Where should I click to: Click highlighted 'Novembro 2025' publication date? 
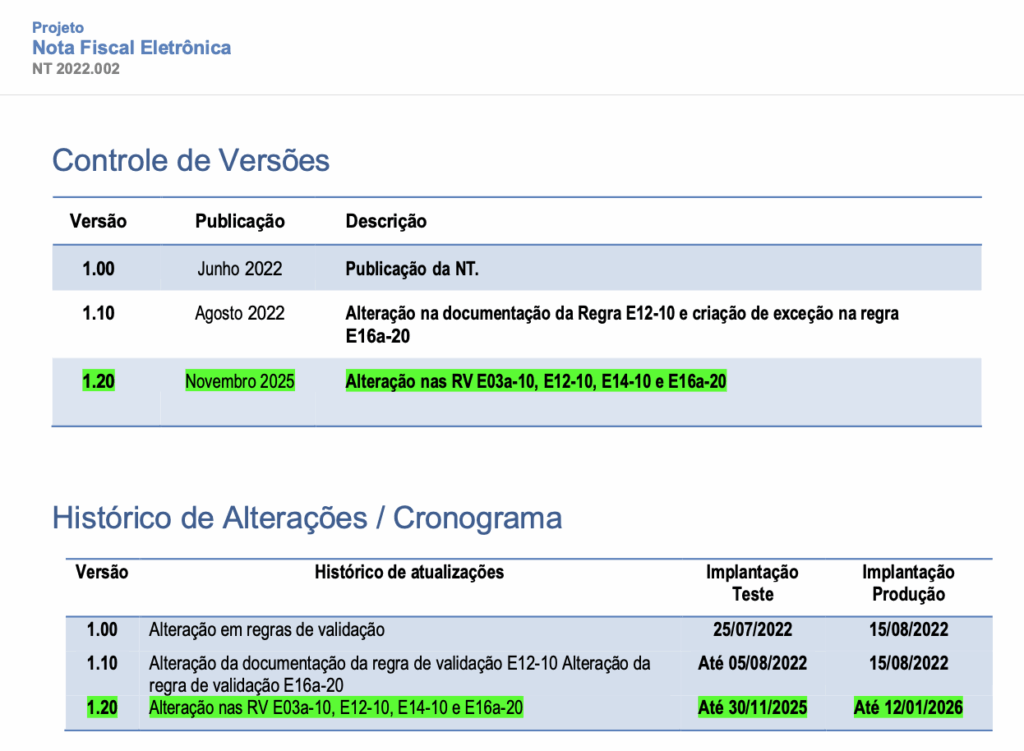point(240,381)
